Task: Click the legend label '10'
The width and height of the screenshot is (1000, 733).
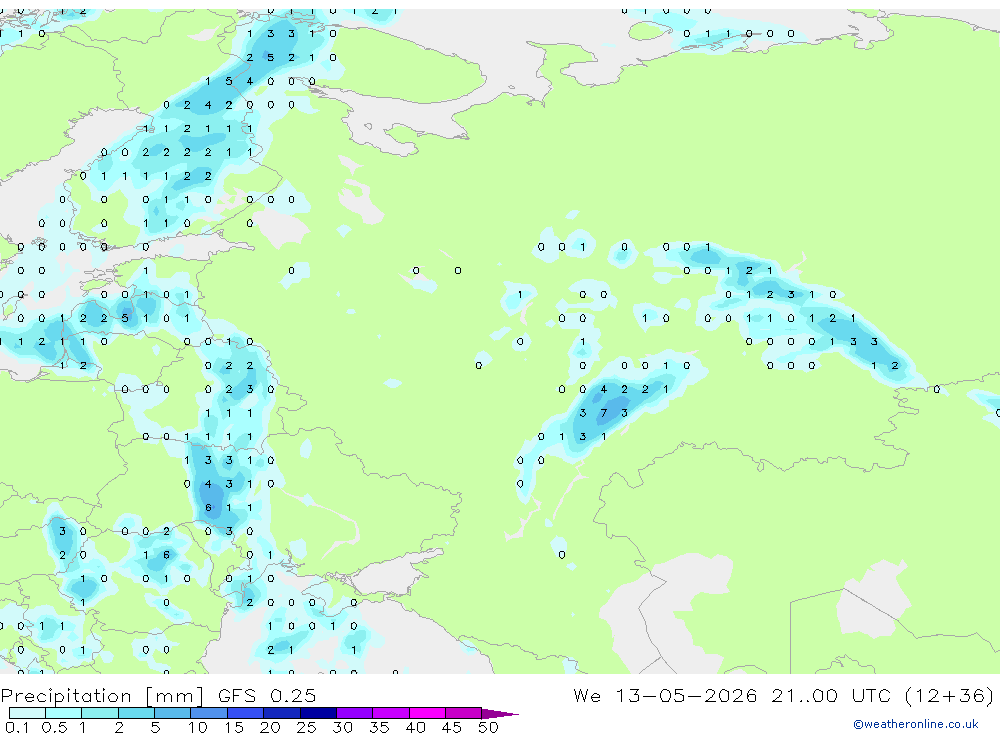Action: tap(198, 727)
